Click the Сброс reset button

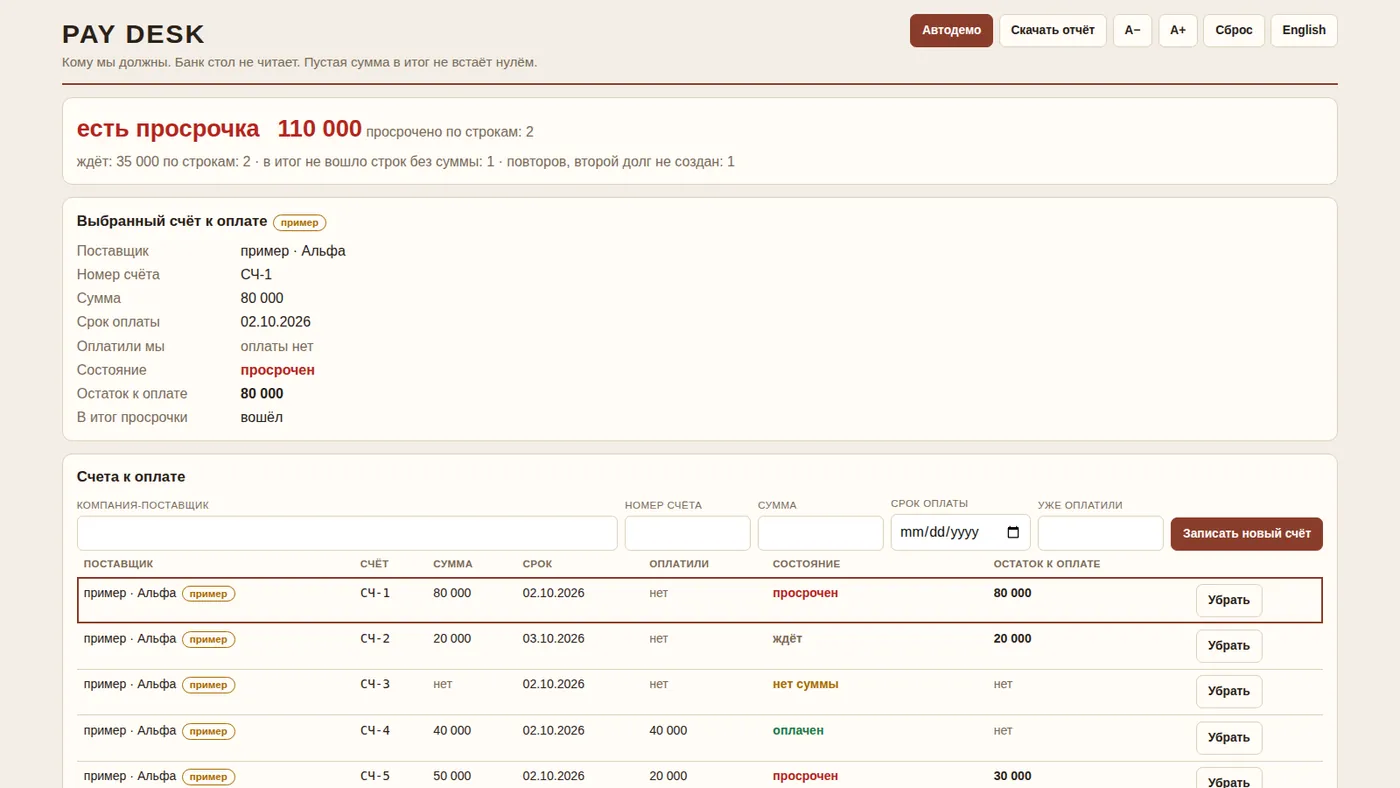click(x=1234, y=30)
